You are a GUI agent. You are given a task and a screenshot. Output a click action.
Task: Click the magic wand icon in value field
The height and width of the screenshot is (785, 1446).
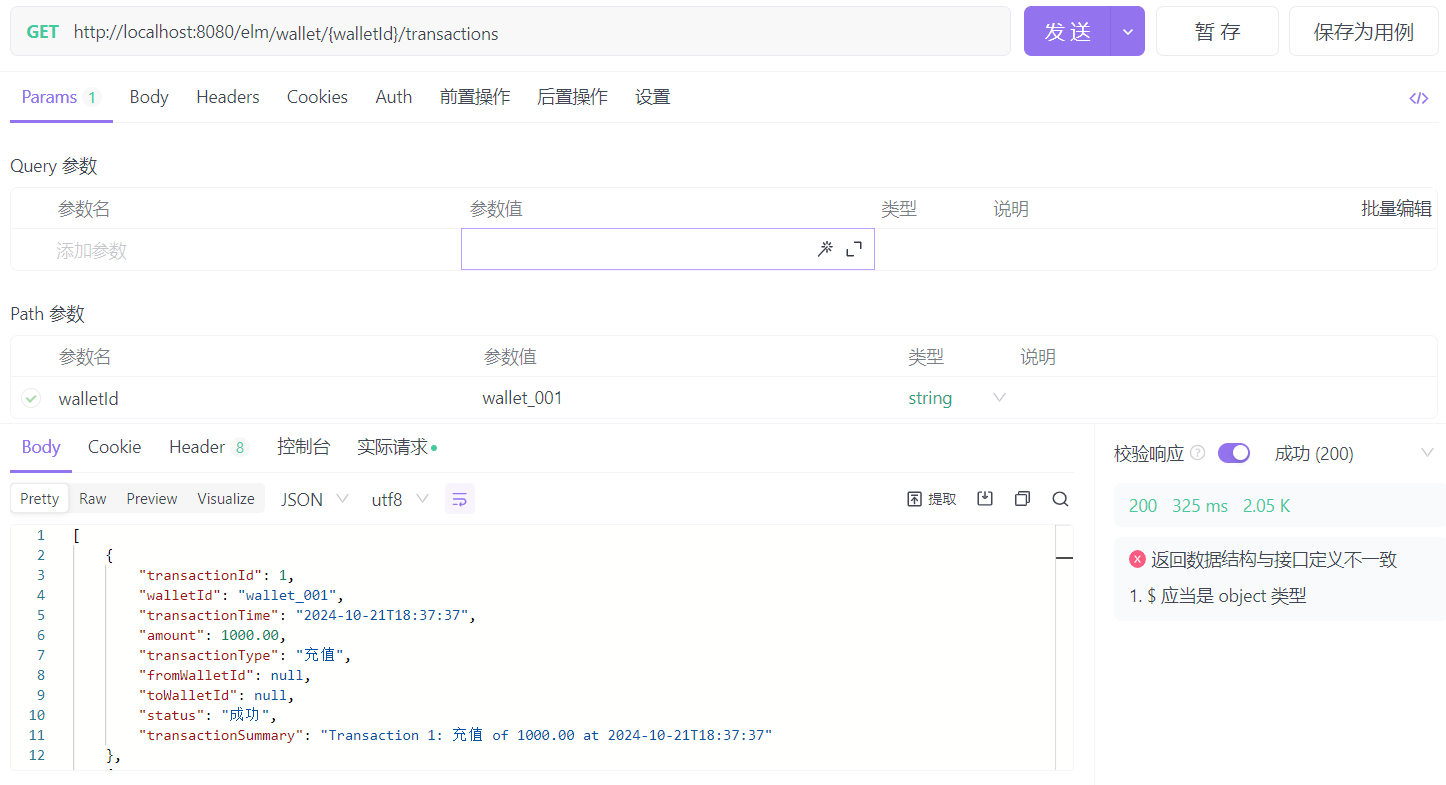(825, 249)
